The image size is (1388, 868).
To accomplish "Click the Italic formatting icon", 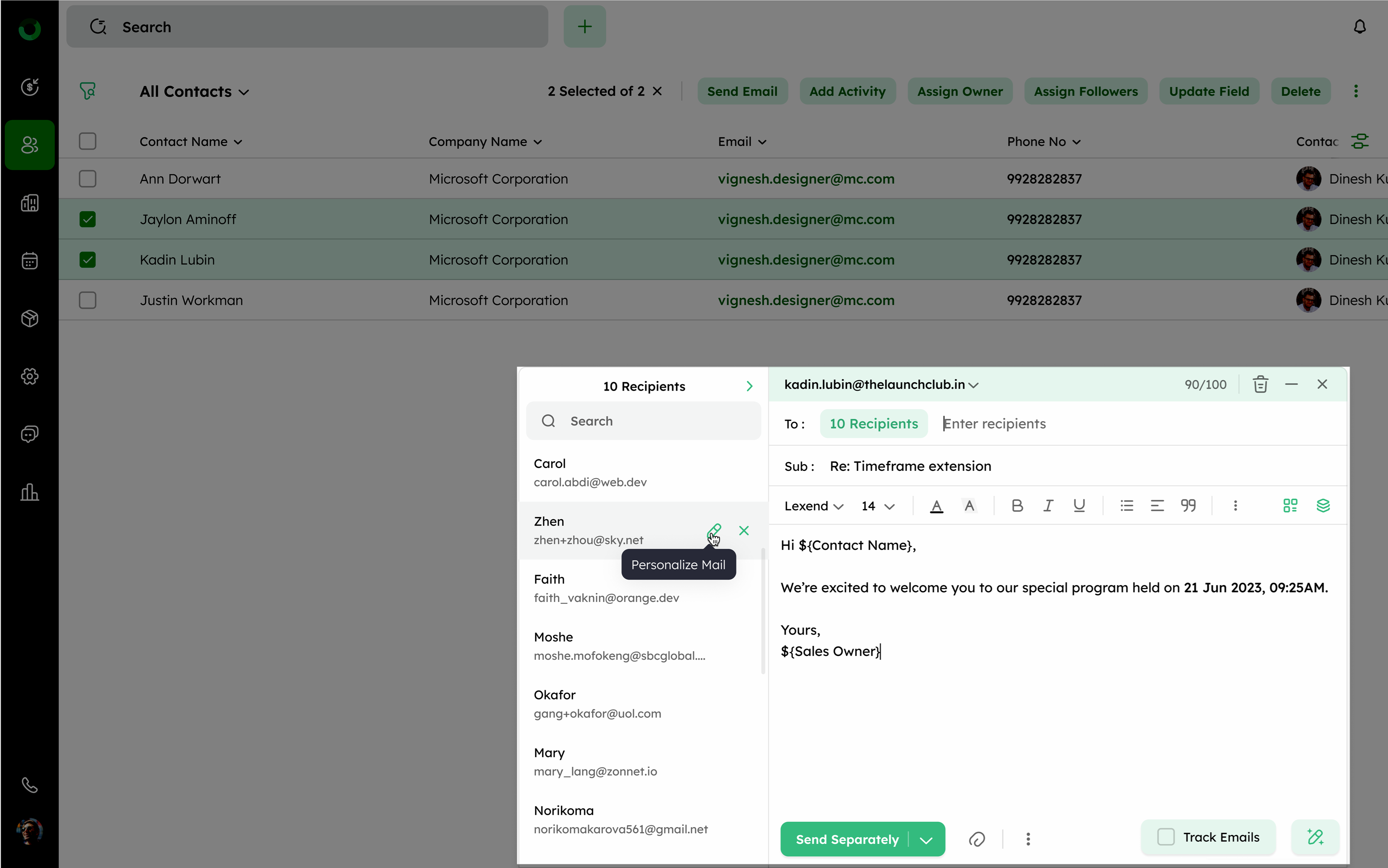I will [1048, 506].
